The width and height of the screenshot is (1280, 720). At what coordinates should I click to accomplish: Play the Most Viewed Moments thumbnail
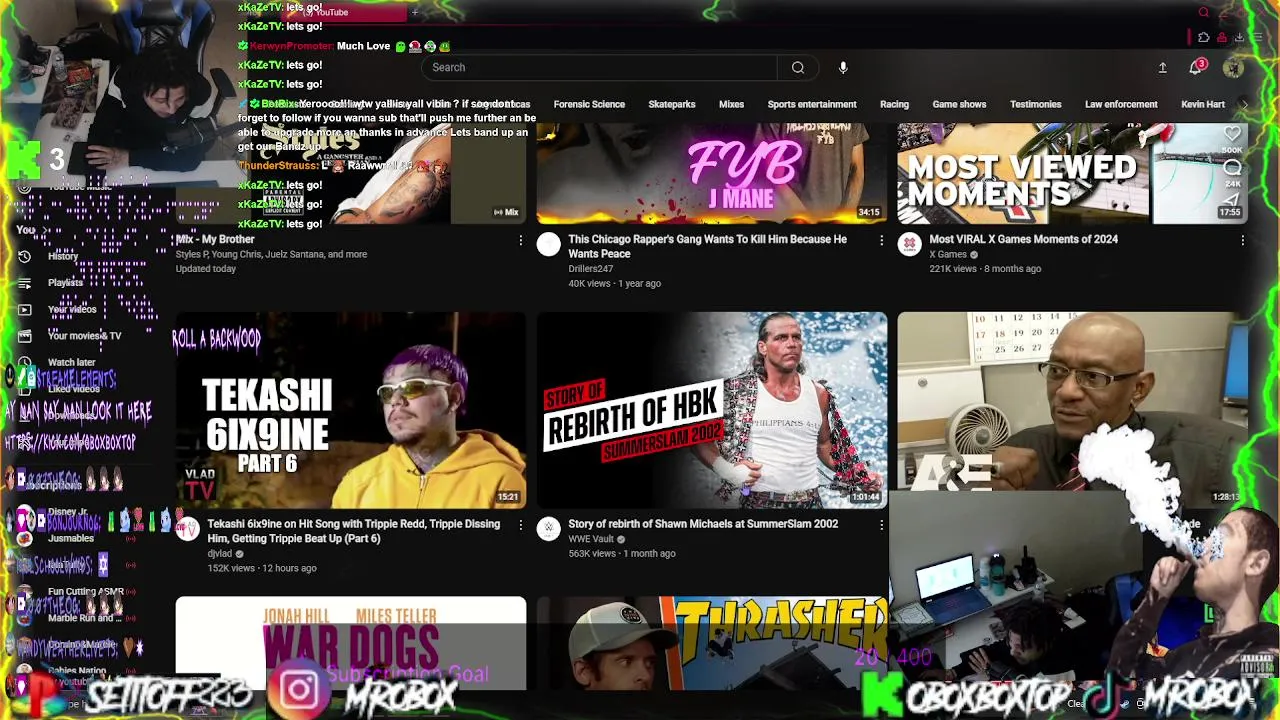pyautogui.click(x=1072, y=173)
